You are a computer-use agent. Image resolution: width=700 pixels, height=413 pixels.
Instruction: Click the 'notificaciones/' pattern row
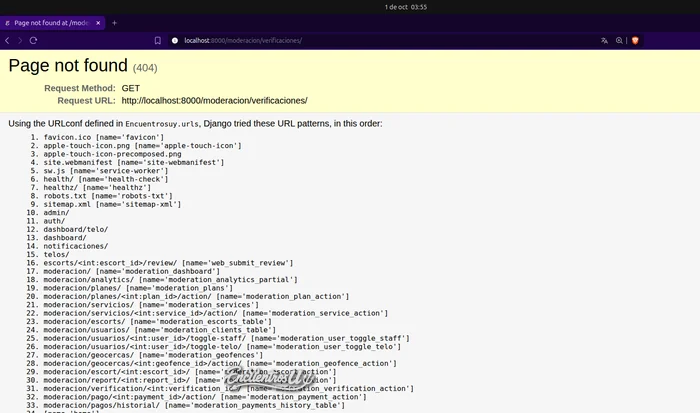tap(76, 246)
